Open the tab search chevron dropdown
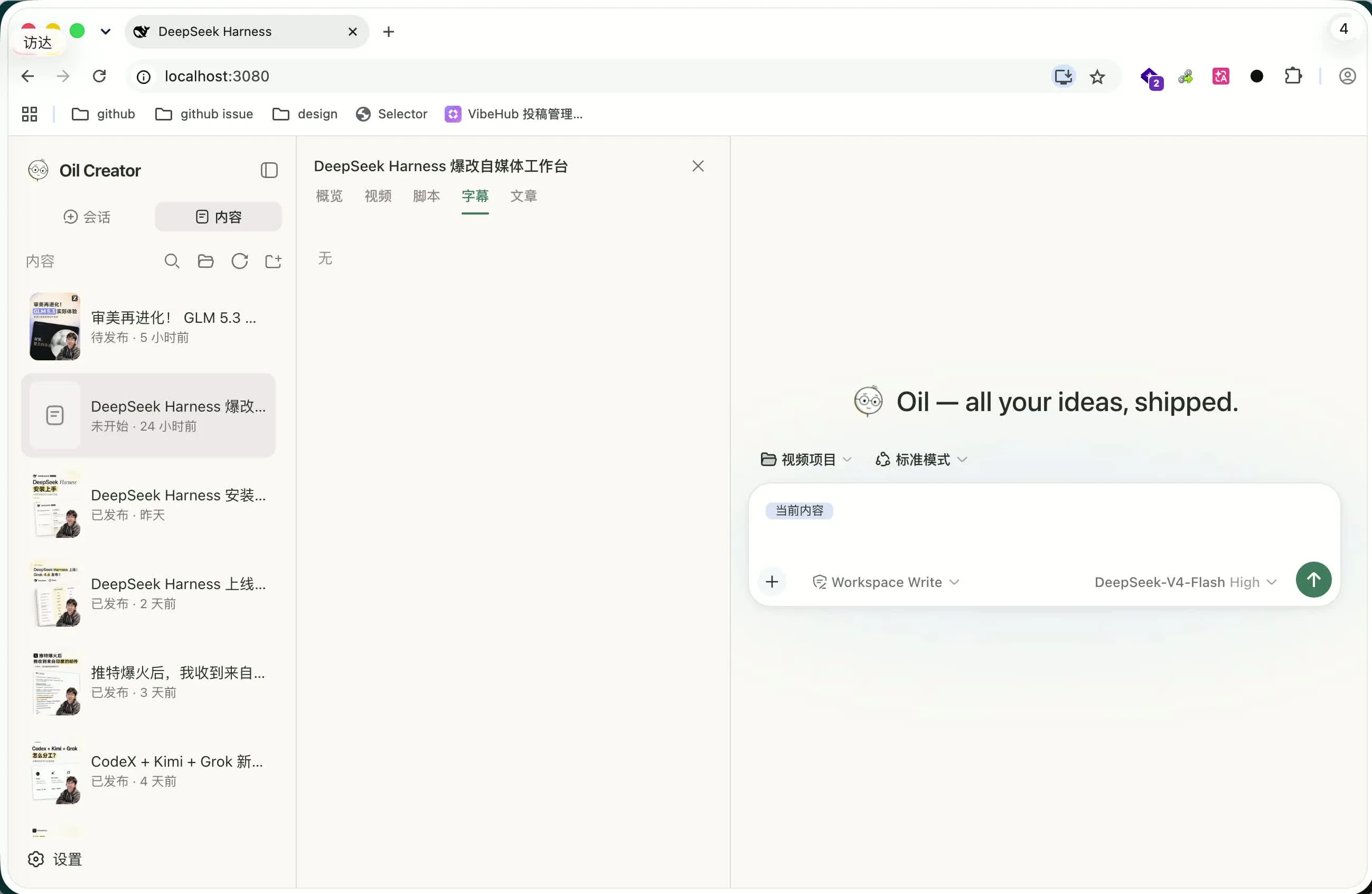This screenshot has width=1372, height=894. (x=106, y=32)
